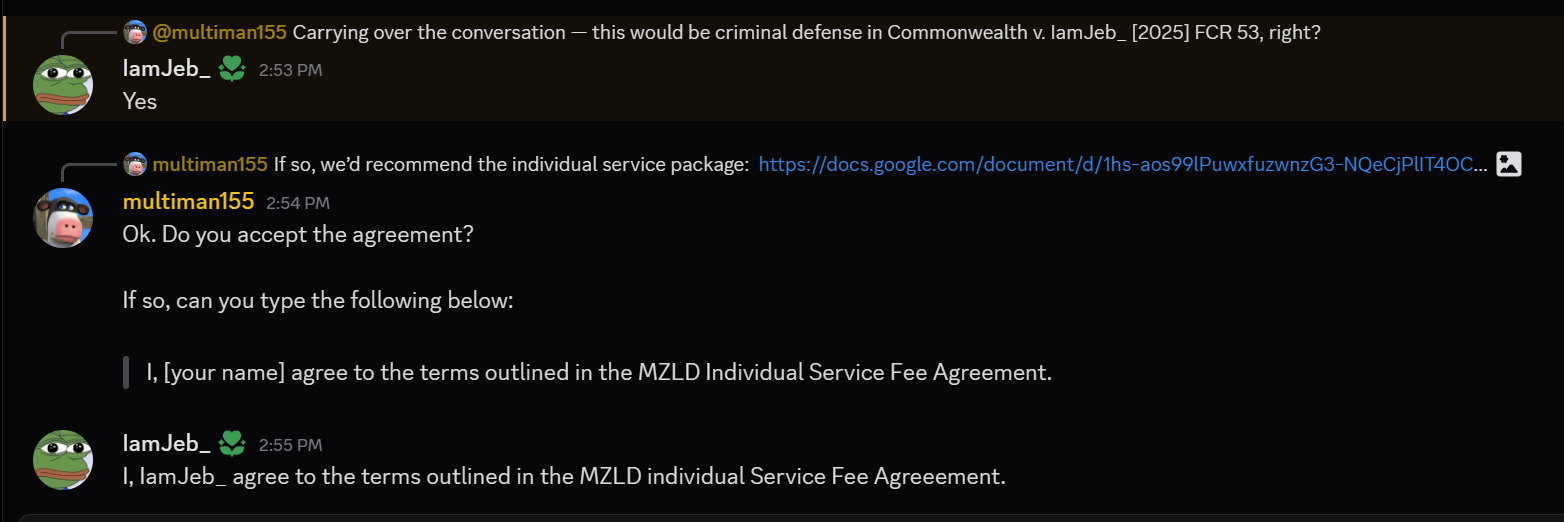This screenshot has height=522, width=1564.
Task: Jump to the "If so, we'd recommend" replied message
Action: point(511,164)
